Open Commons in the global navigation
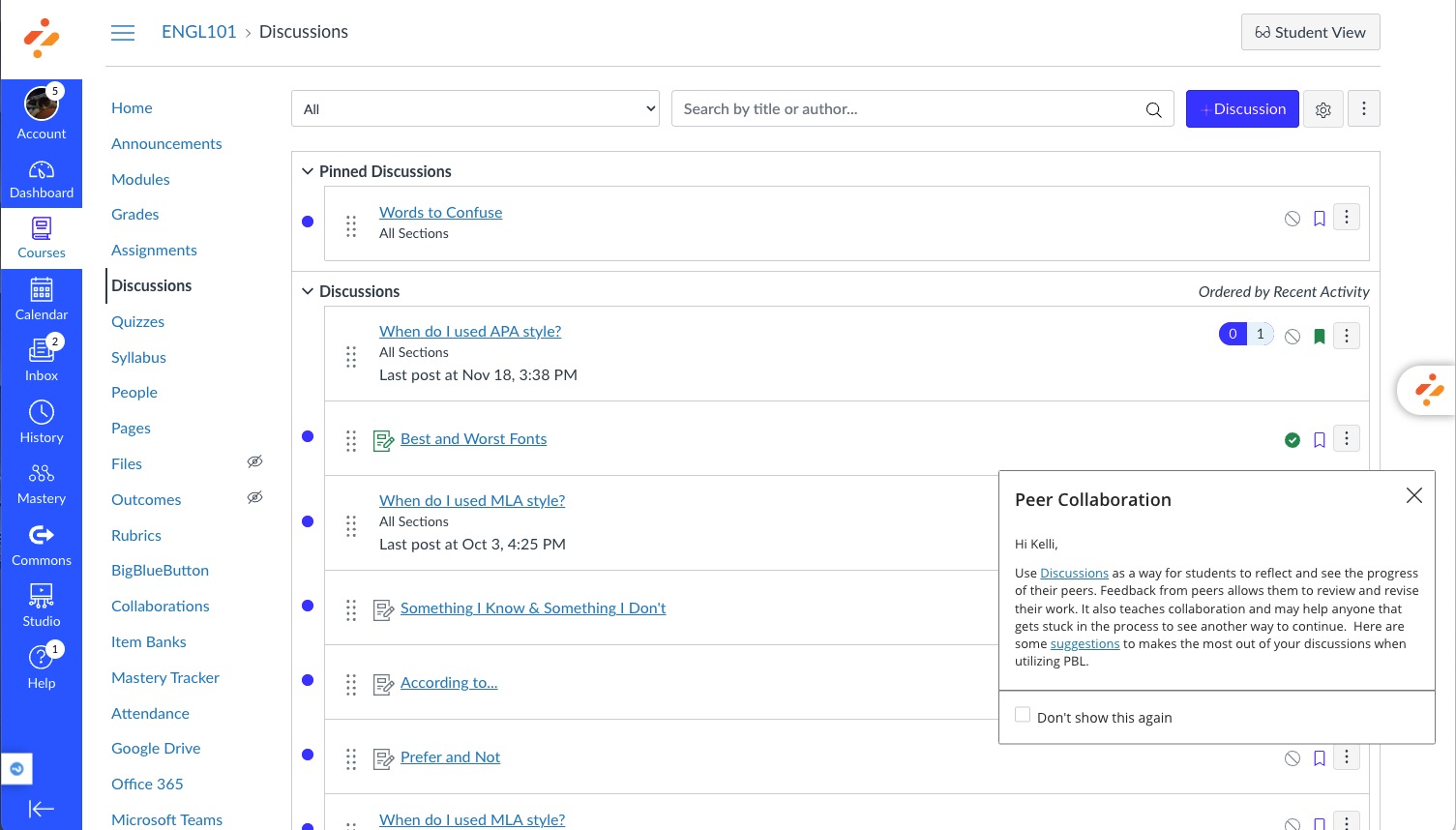 point(42,545)
